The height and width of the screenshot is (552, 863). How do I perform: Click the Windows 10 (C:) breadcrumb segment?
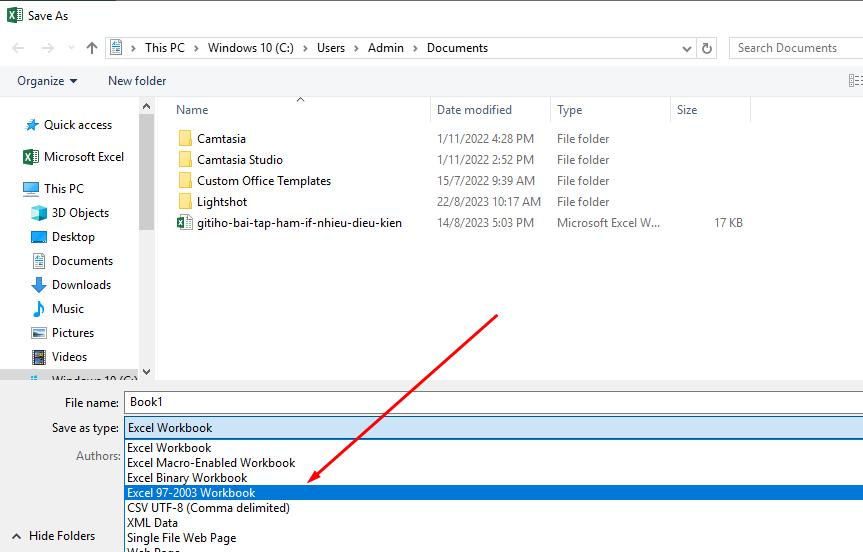click(250, 48)
